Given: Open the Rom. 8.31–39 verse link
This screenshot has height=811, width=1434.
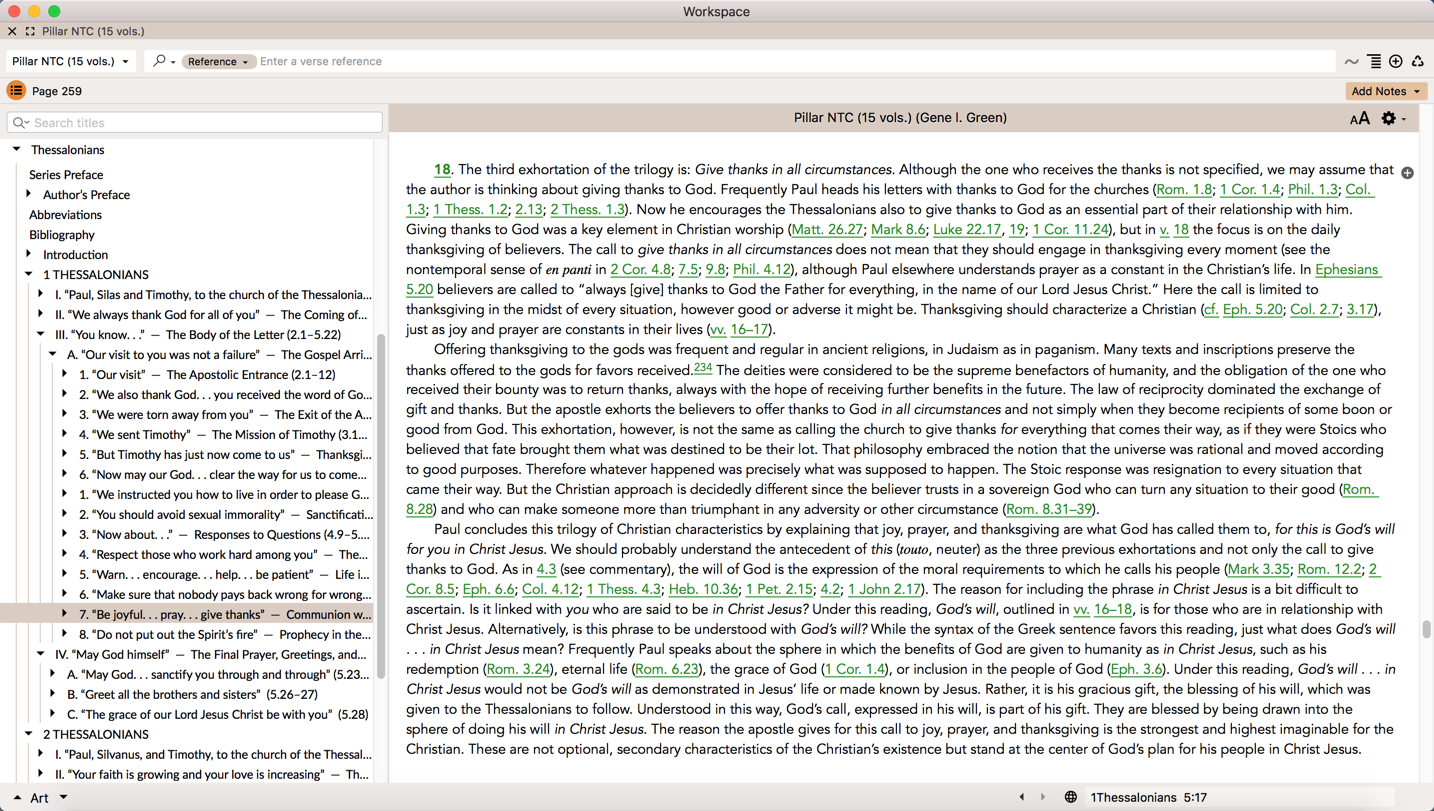Looking at the screenshot, I should click(x=1049, y=509).
